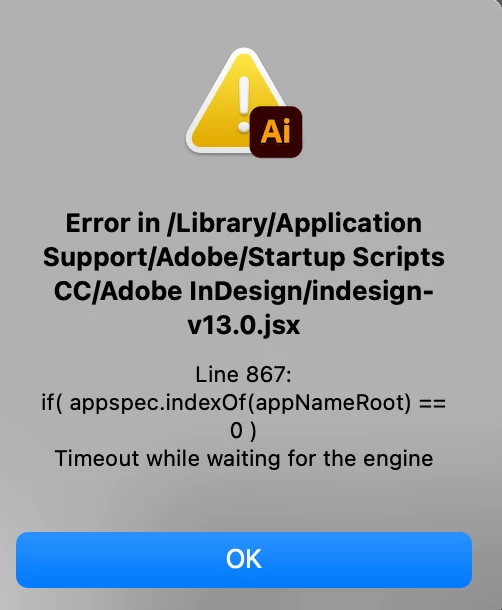Click the 'Support/Adobe/Startup Scripts' path line

tap(244, 258)
